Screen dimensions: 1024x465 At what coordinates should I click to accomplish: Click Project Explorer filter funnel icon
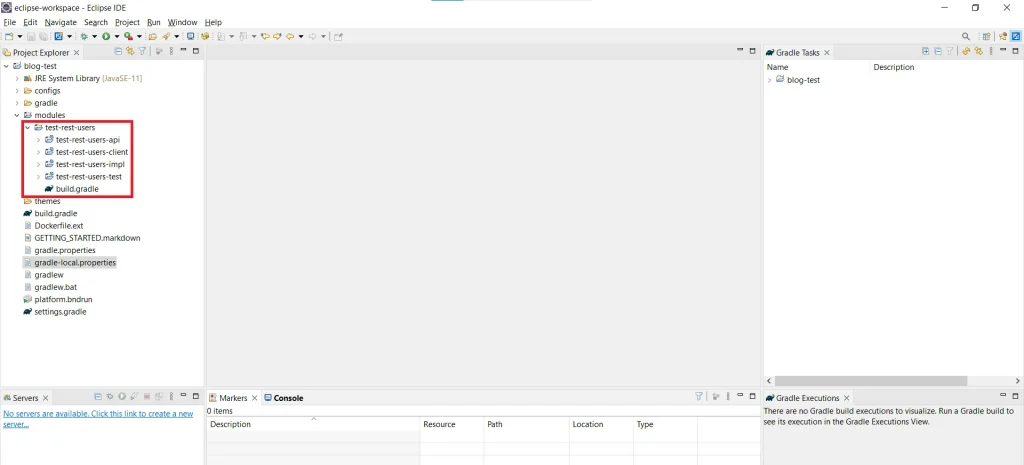point(142,51)
